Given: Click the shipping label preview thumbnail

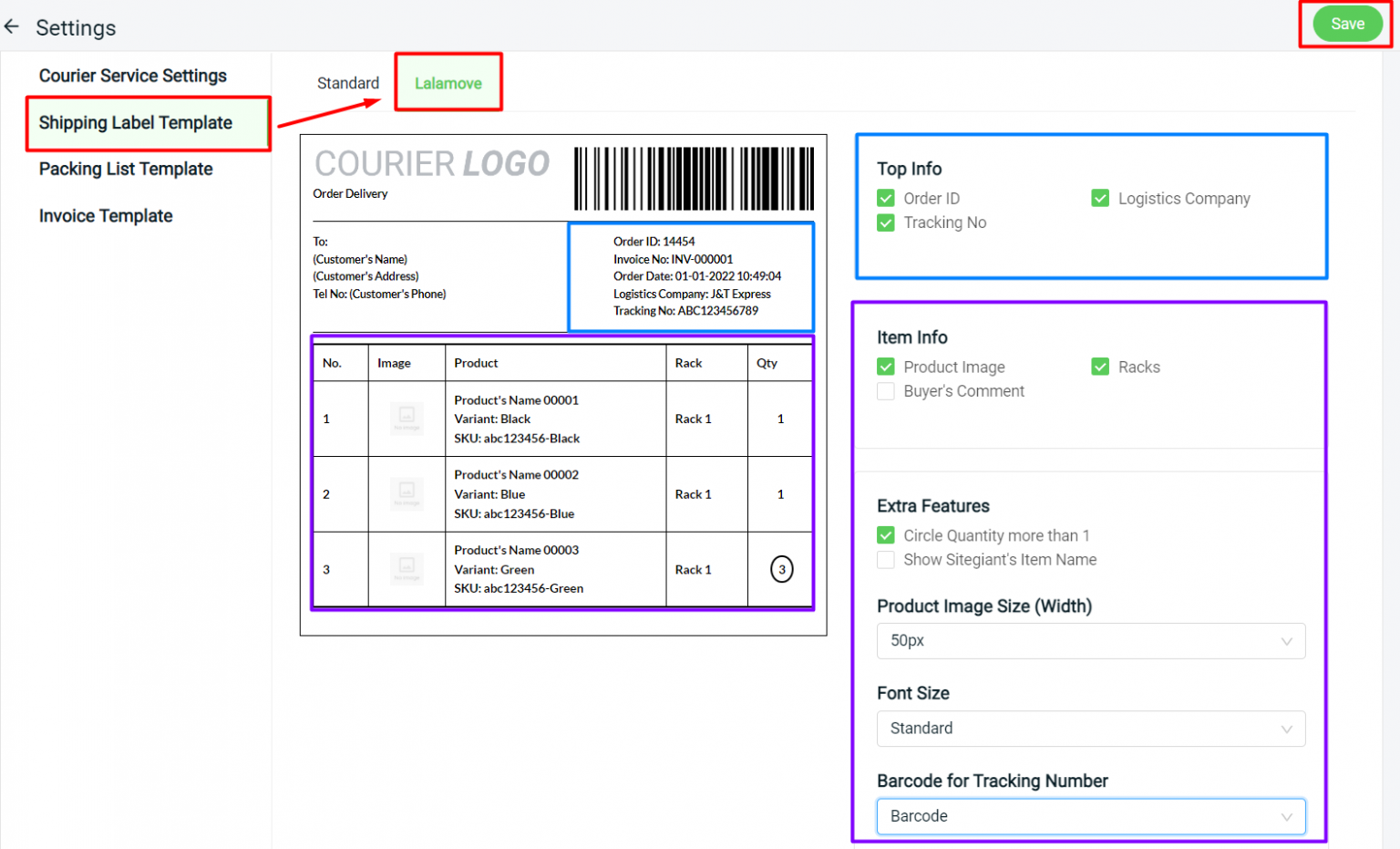Looking at the screenshot, I should (x=563, y=383).
